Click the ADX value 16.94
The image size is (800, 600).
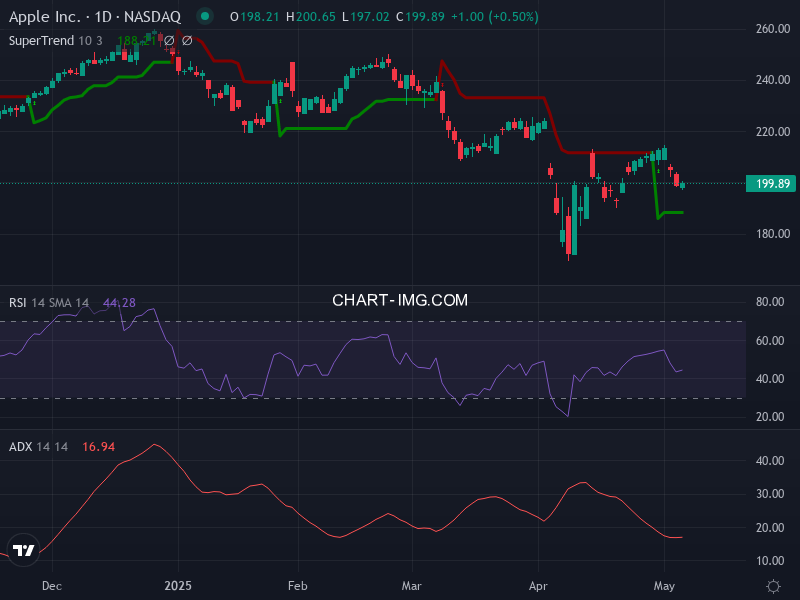(98, 446)
